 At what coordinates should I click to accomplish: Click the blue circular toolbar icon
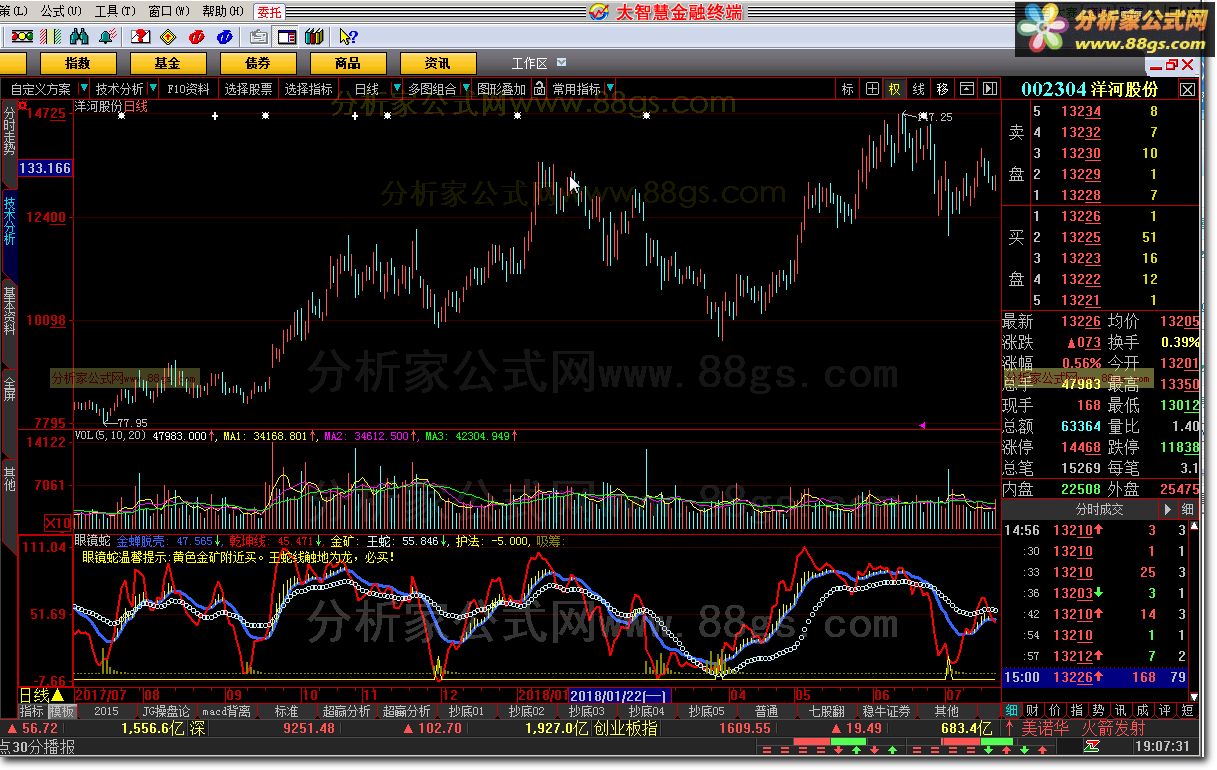click(x=225, y=37)
